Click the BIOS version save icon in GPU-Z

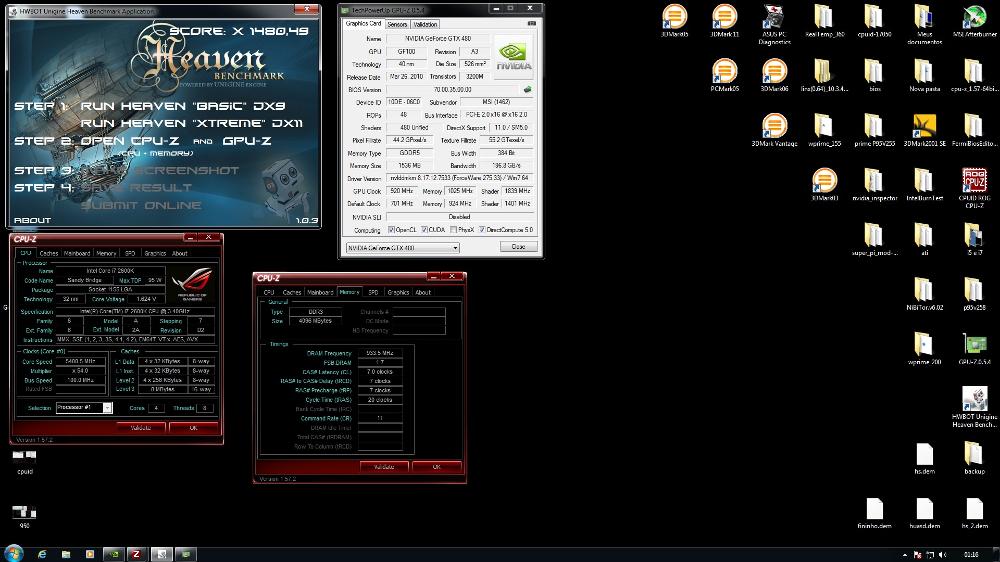(527, 89)
